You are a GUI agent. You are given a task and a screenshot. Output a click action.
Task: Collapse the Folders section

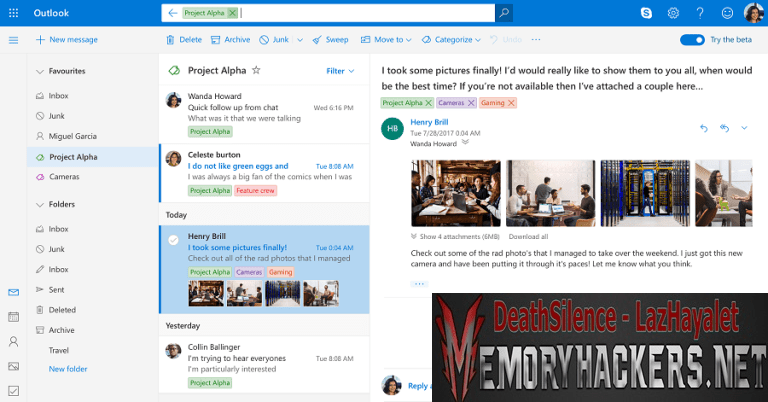tap(40, 205)
